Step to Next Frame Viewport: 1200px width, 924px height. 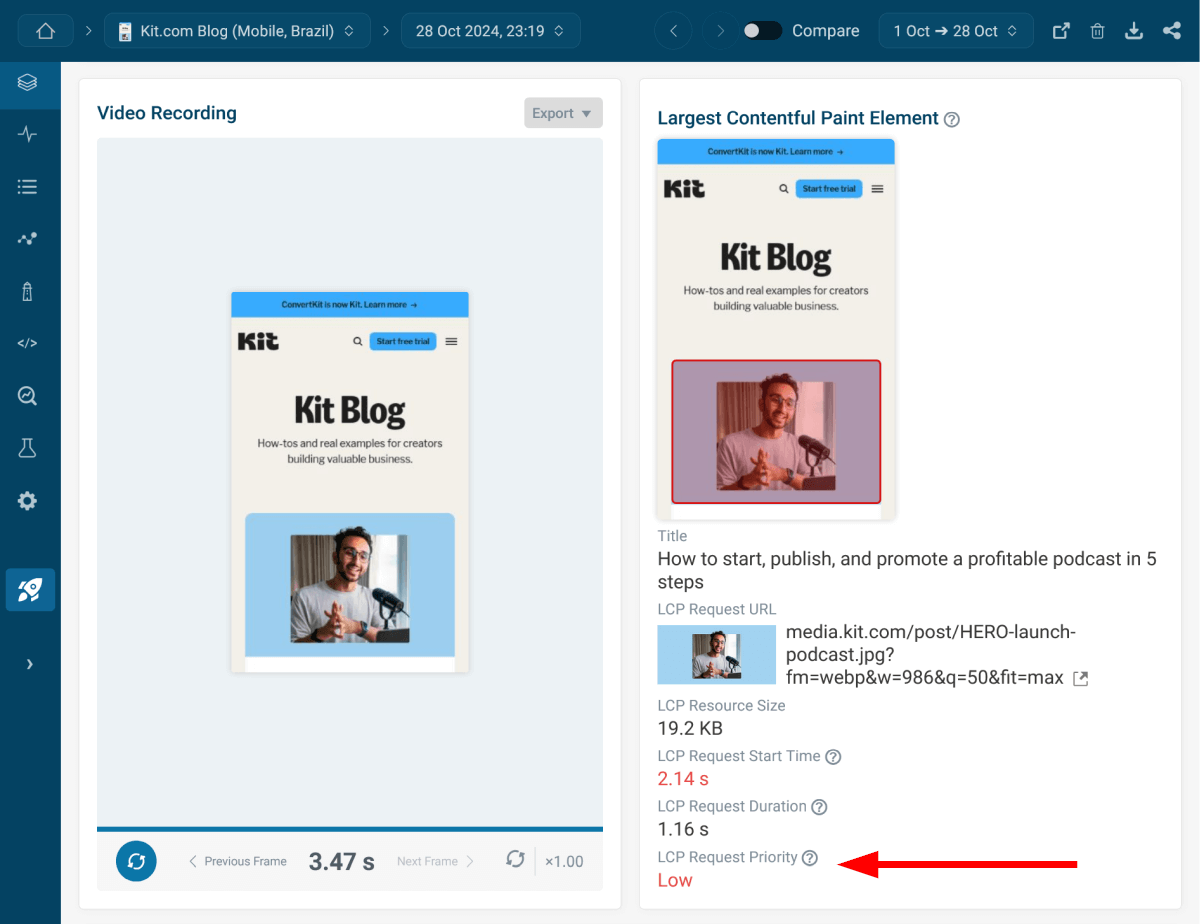coord(435,861)
